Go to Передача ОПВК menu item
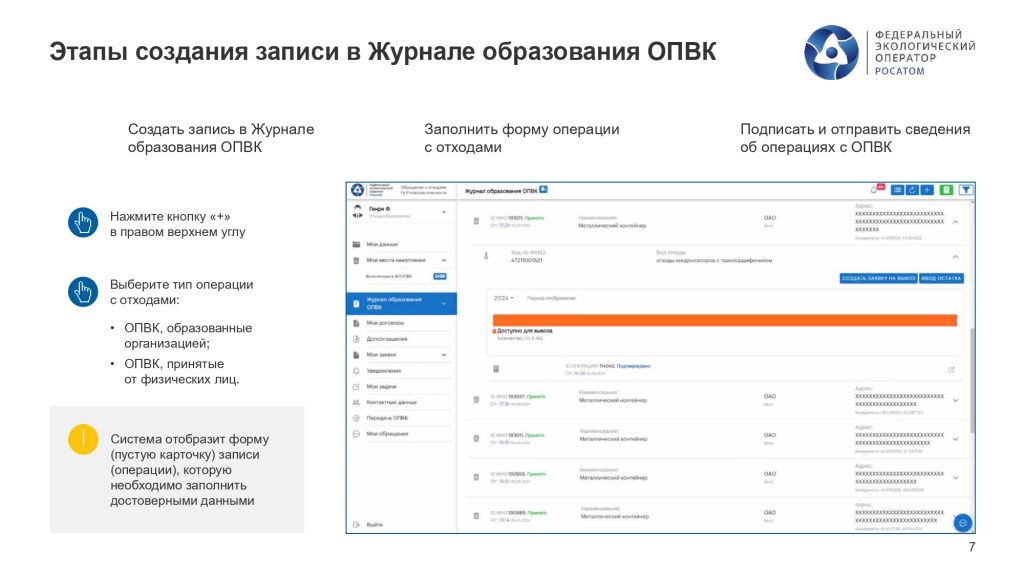Screen dimensions: 1024x576 click(386, 417)
